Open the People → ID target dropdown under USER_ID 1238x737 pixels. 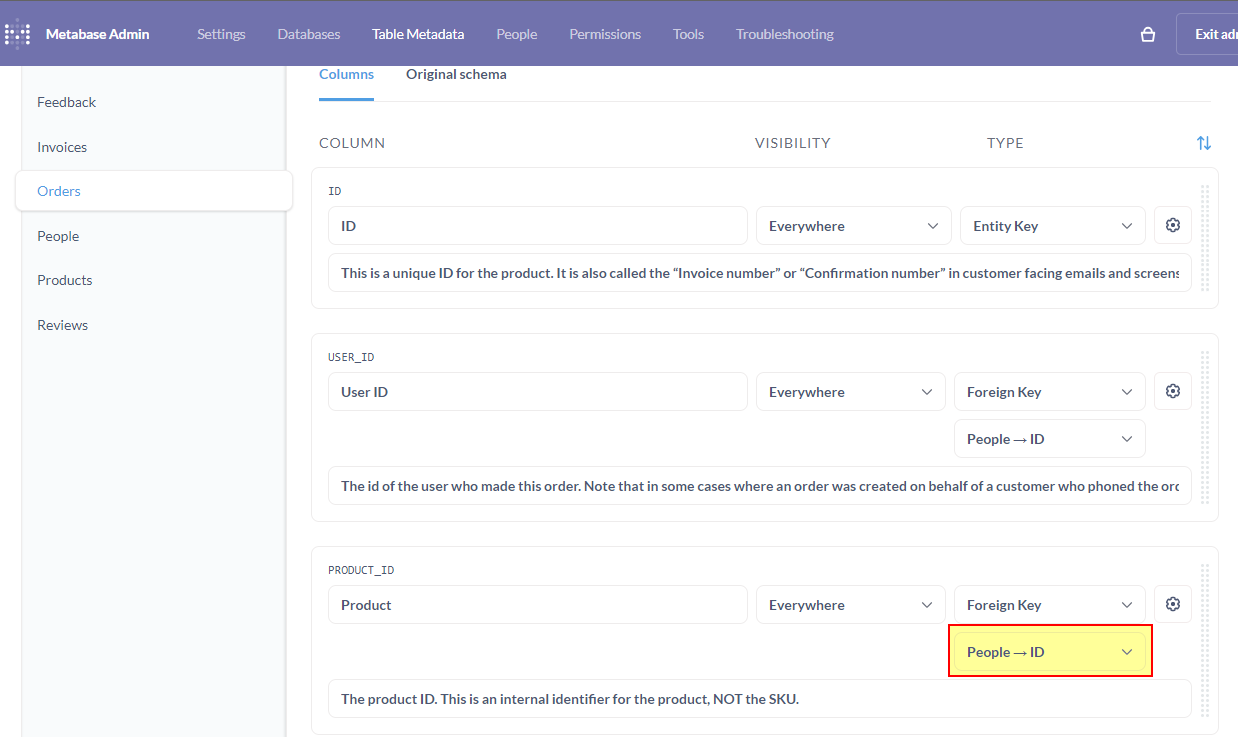[1049, 438]
